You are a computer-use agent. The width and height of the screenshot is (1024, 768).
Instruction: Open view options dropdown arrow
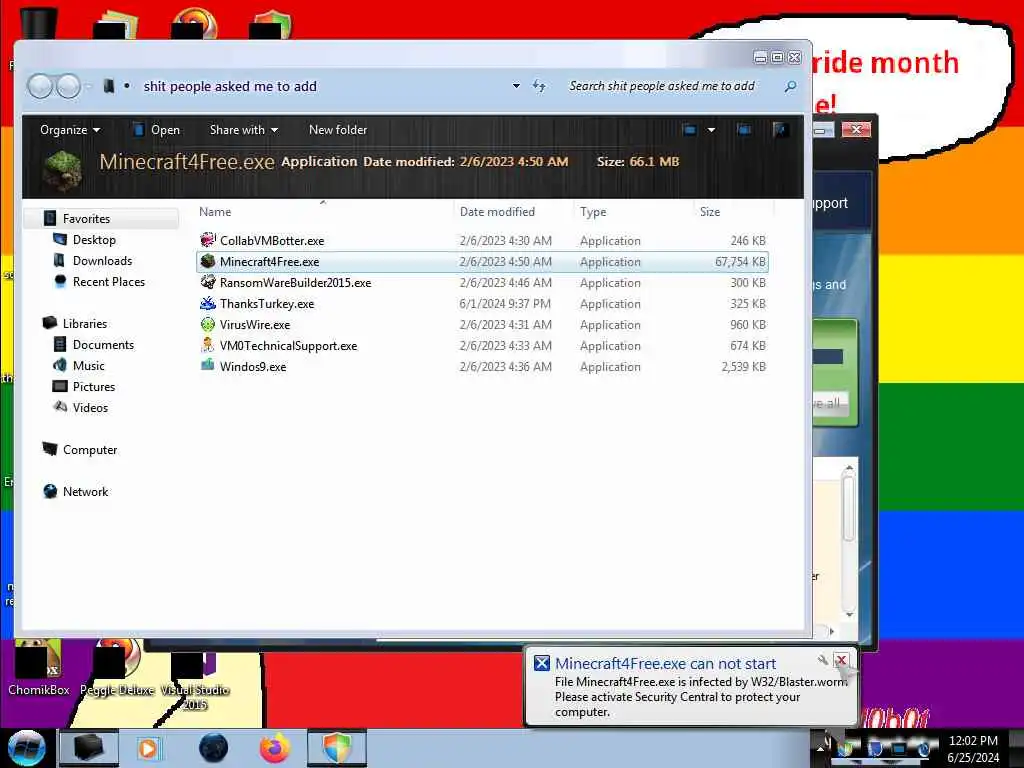[711, 129]
